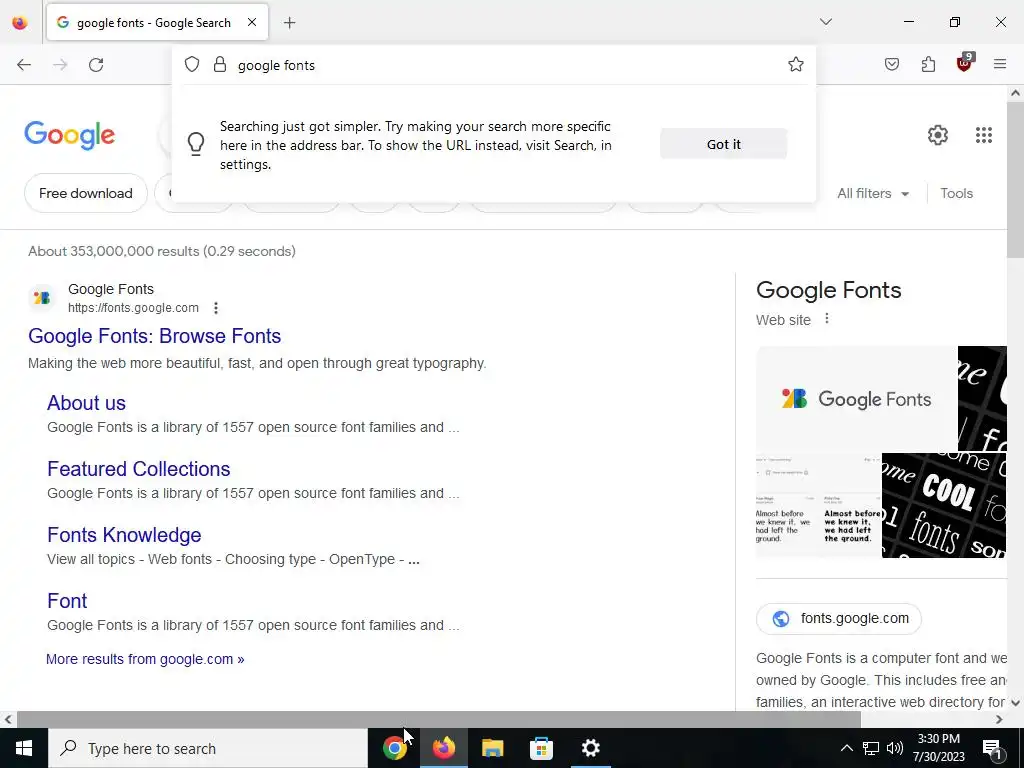This screenshot has height=768, width=1024.
Task: Open the list all tabs chevron
Action: pyautogui.click(x=826, y=22)
